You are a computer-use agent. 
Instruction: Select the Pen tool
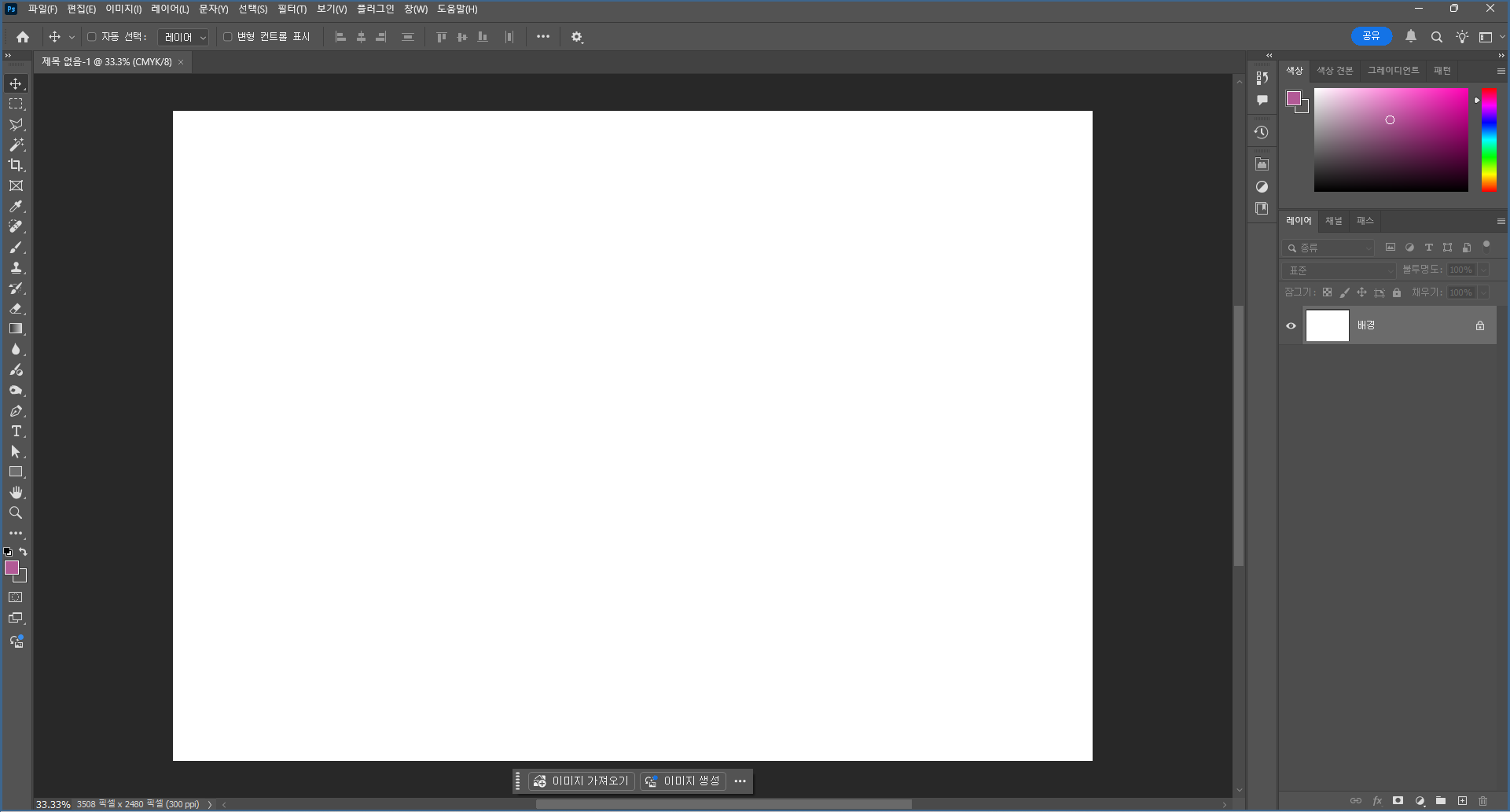pyautogui.click(x=16, y=410)
